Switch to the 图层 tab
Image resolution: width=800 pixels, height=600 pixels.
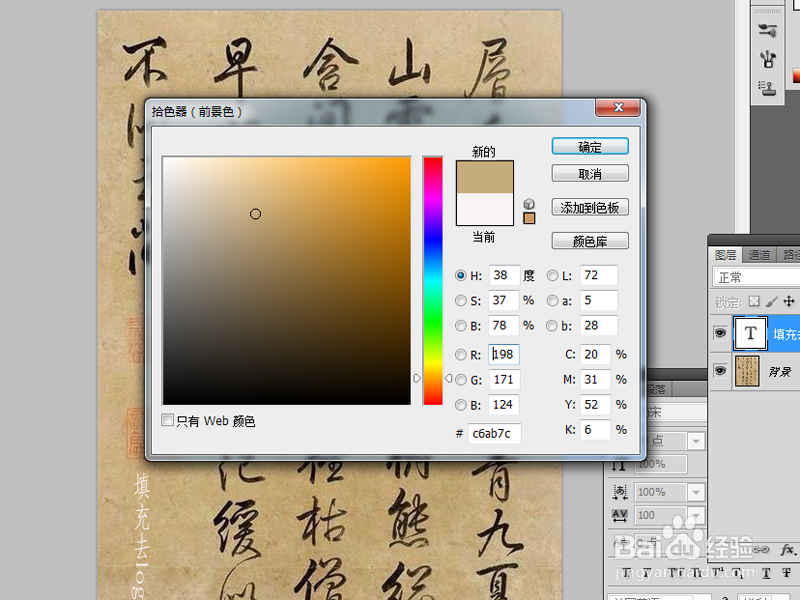point(726,255)
